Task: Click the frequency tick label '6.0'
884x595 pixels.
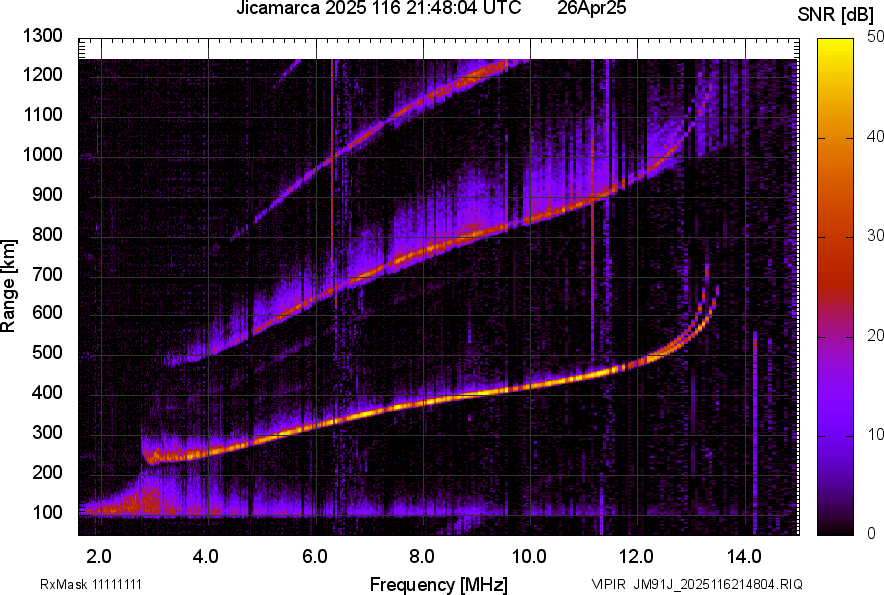Action: tap(315, 557)
